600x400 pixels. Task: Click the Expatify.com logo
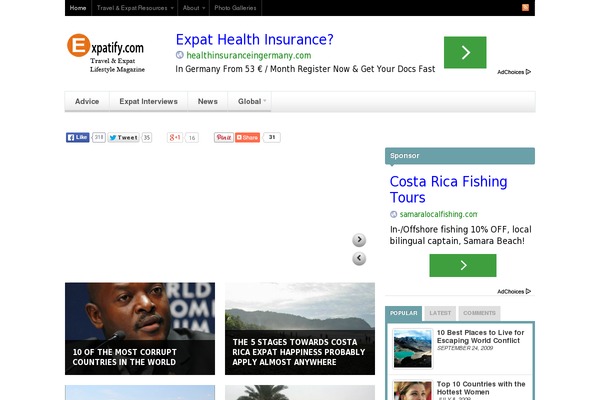tap(106, 53)
